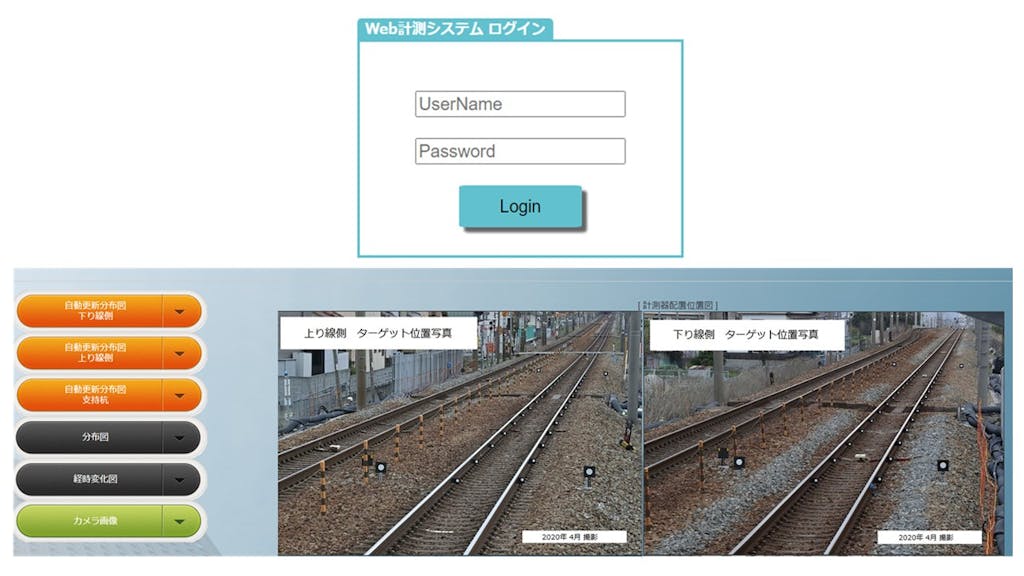Expand the arrow next to 経時変化図

pos(180,480)
